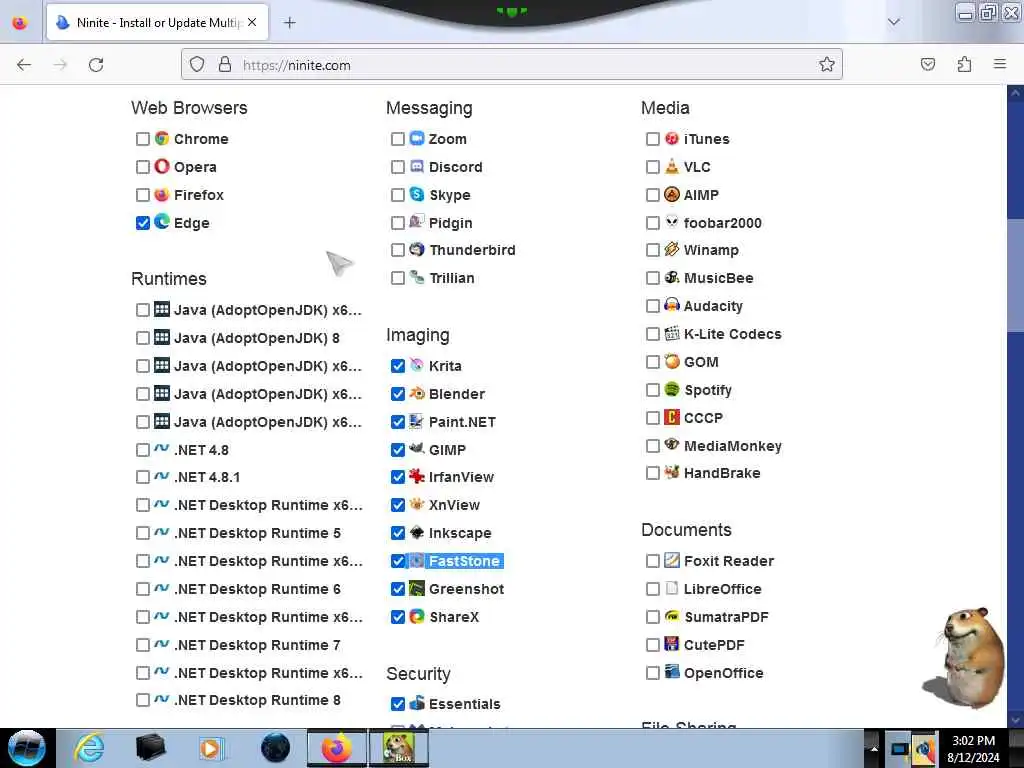Uncheck the GIMP checkbox
The width and height of the screenshot is (1024, 768).
pos(398,450)
